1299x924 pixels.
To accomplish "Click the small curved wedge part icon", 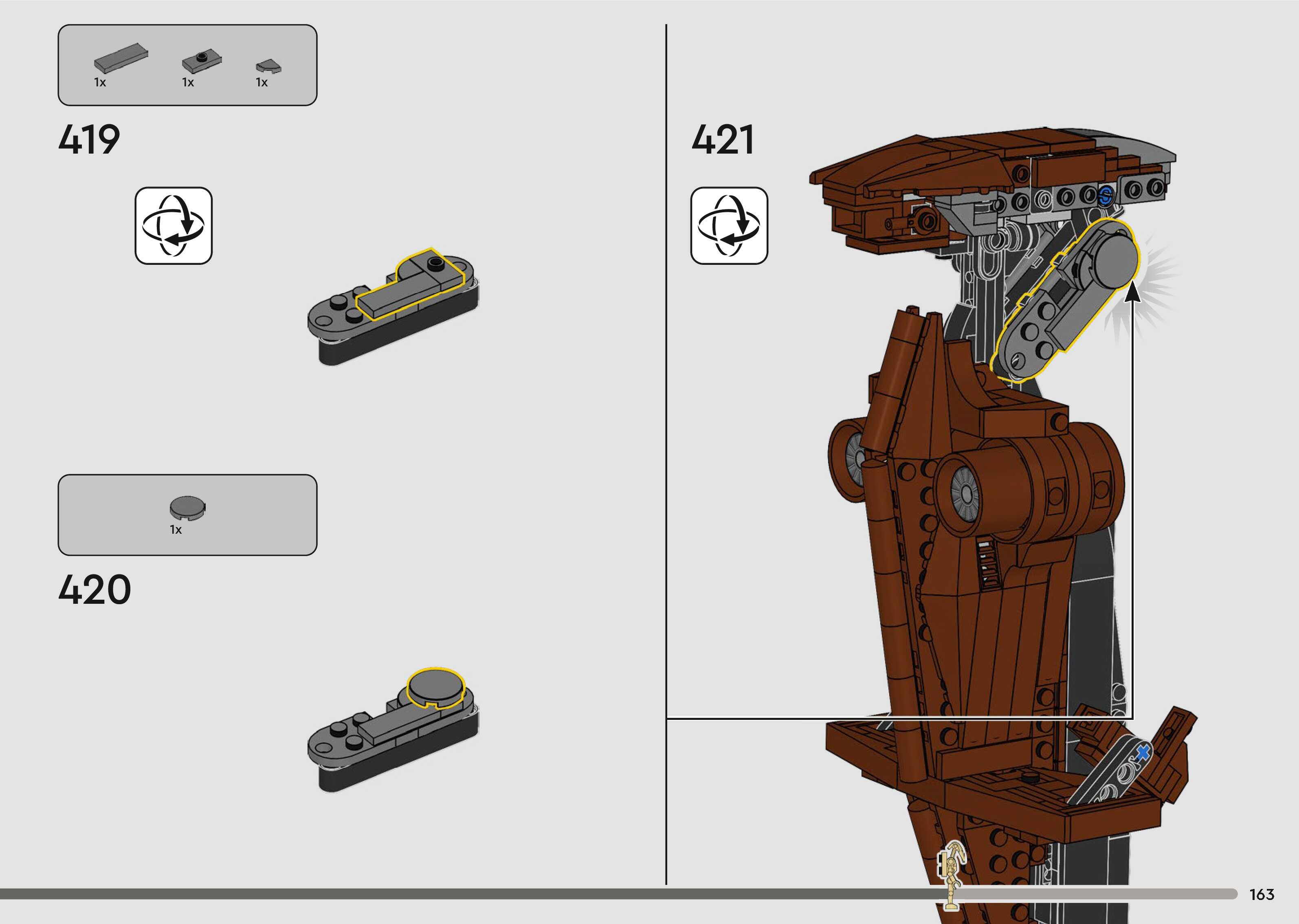I will point(268,67).
